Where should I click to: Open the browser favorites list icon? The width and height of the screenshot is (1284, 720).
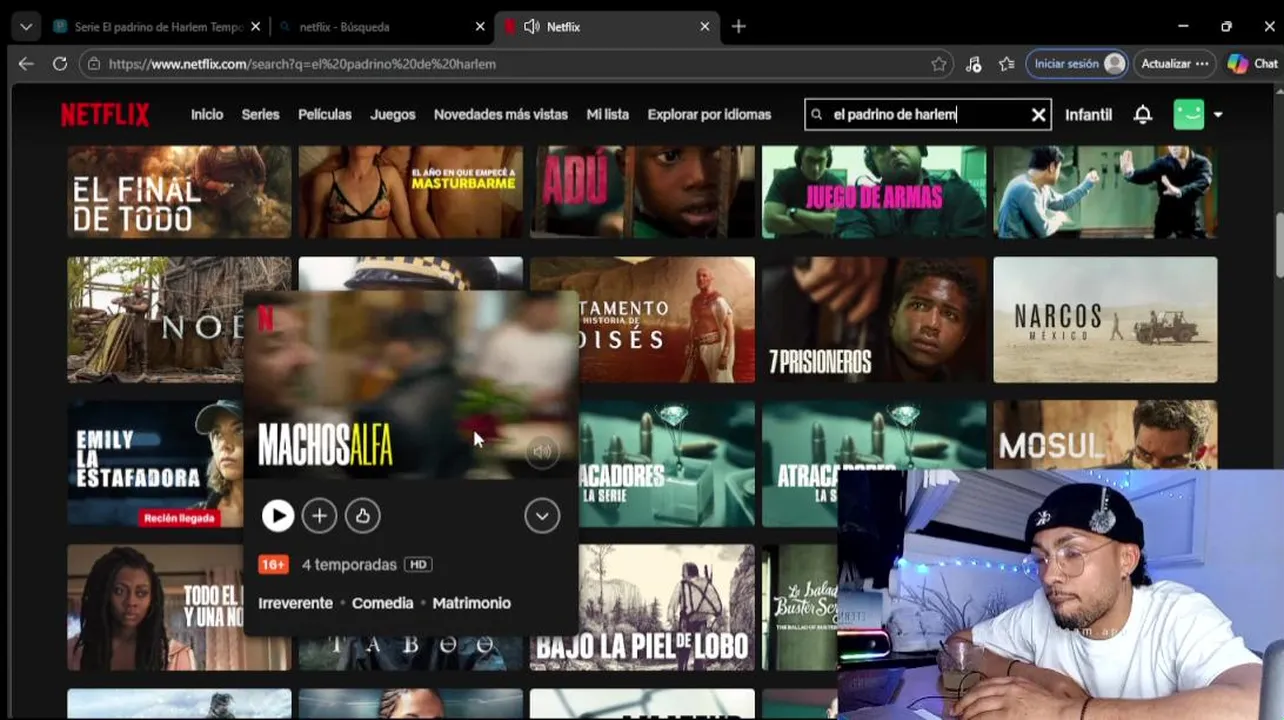pos(1007,64)
